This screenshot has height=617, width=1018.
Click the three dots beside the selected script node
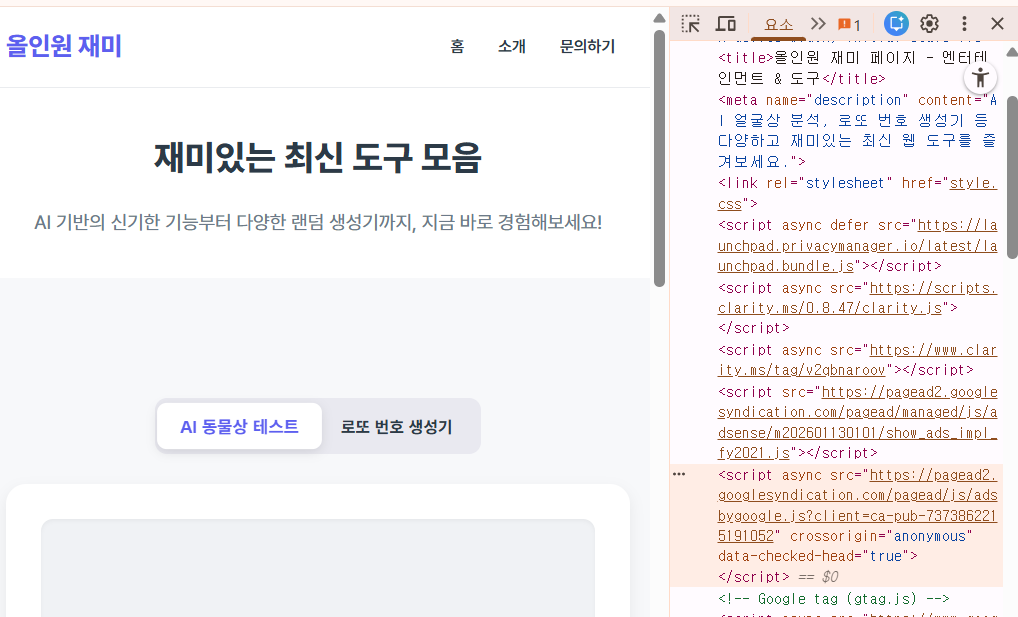[x=679, y=474]
